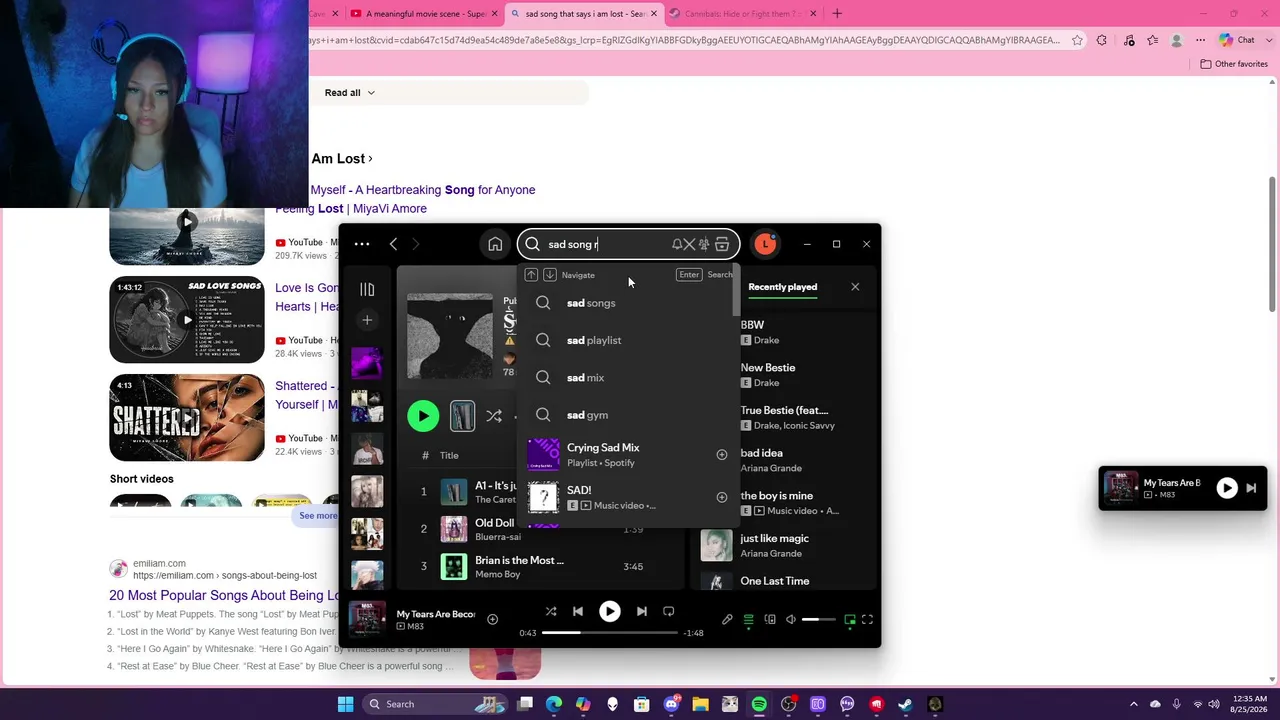Viewport: 1280px width, 720px height.
Task: Go forward in Spotify navigation
Action: (x=416, y=244)
